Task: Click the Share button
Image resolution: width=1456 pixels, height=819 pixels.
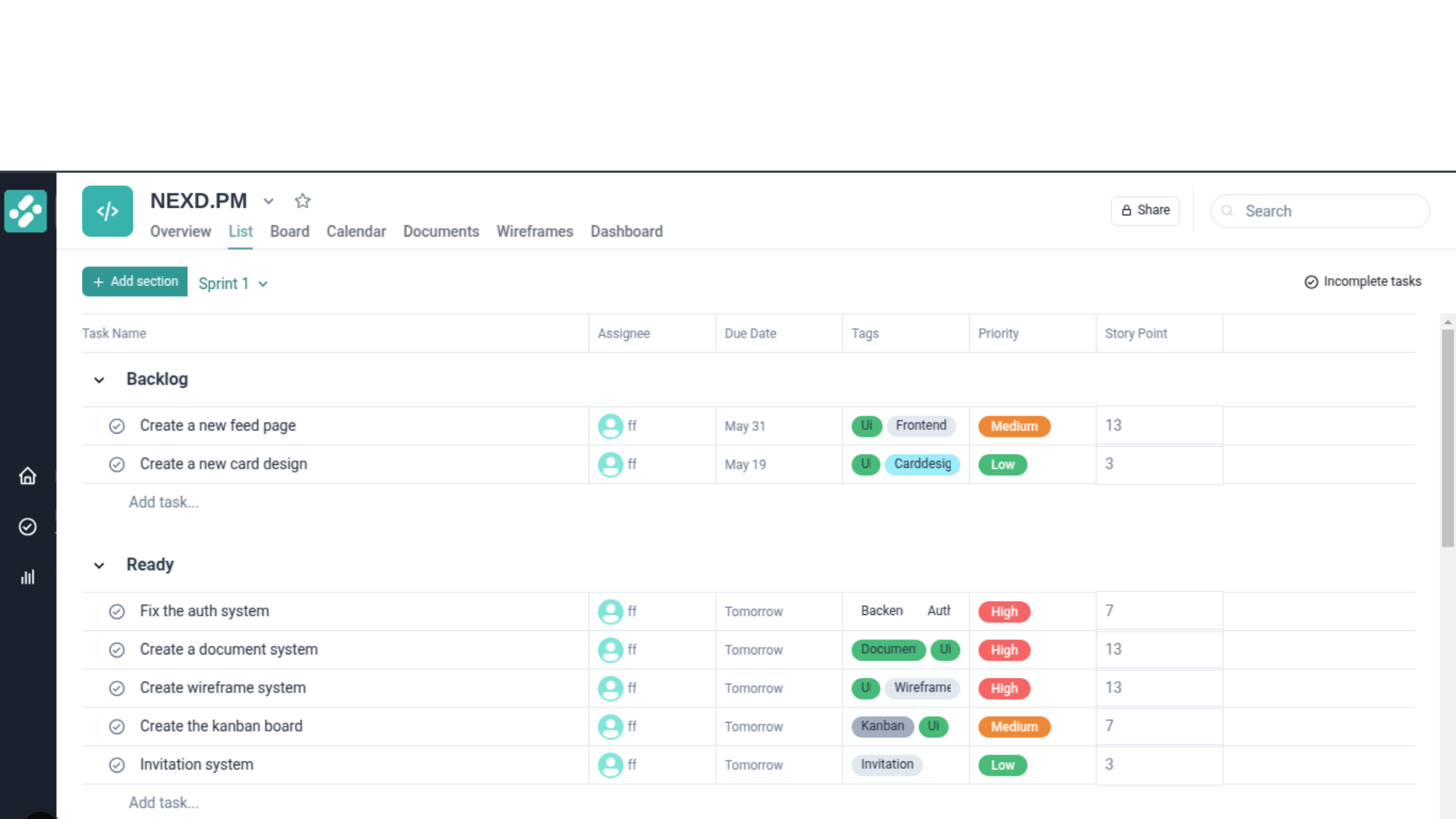Action: [1145, 210]
